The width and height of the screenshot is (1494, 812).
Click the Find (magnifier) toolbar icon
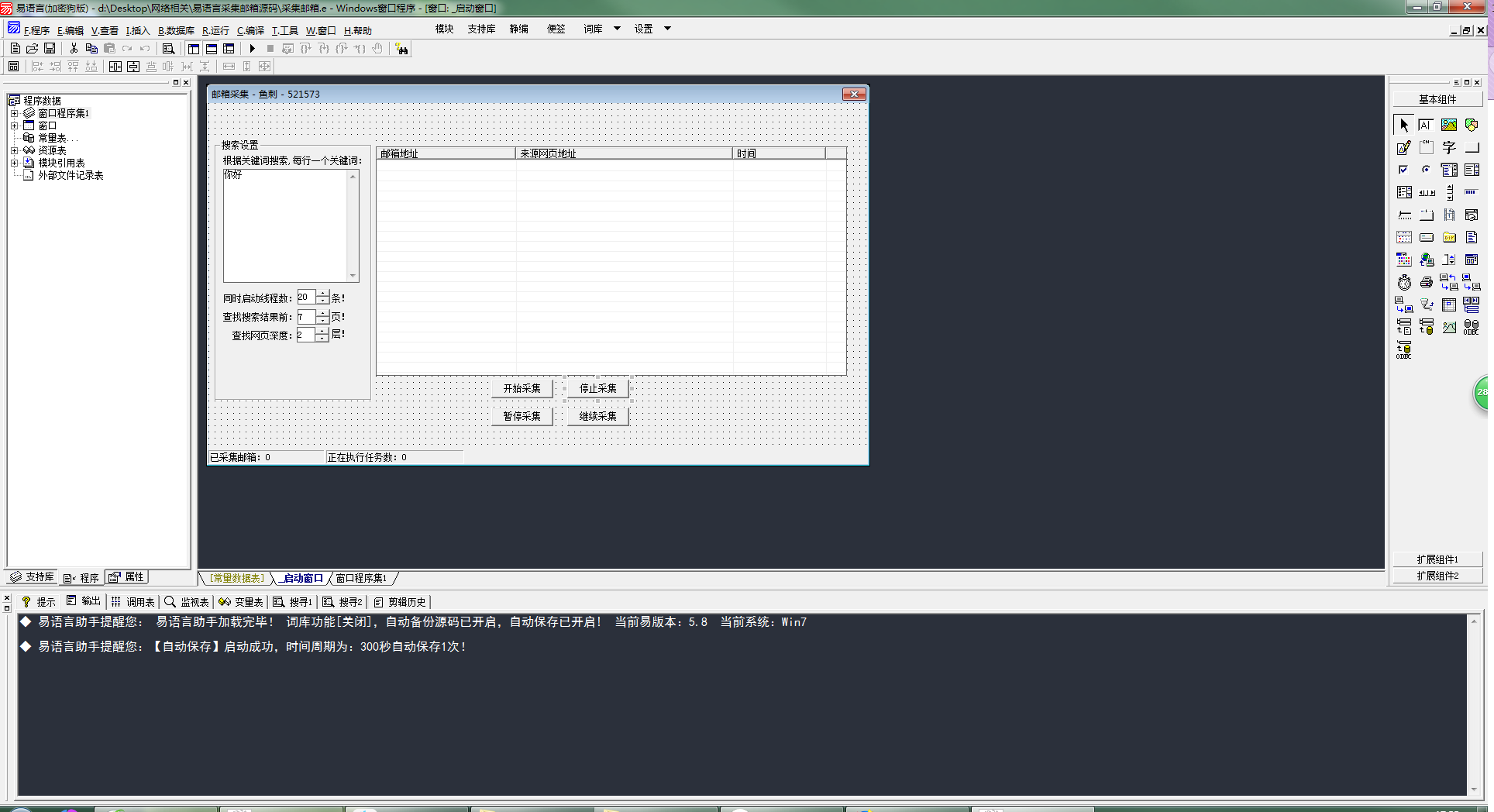(x=168, y=48)
